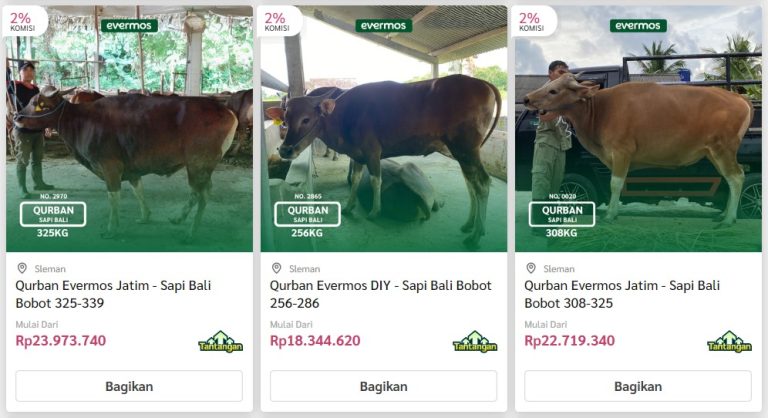Open the 308KG cow product photo

point(638,130)
